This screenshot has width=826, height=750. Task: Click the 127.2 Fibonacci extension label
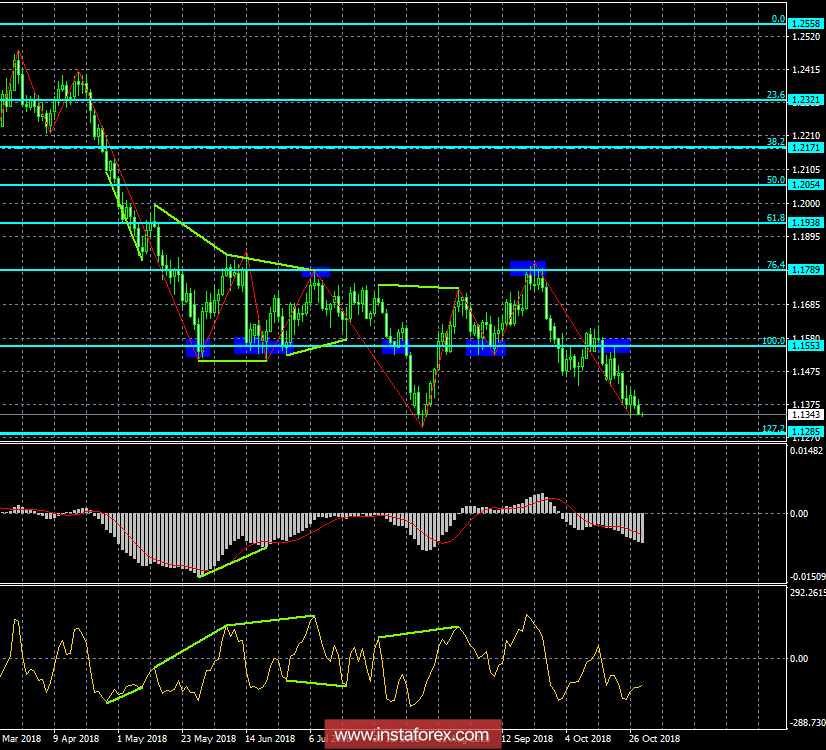click(x=773, y=428)
